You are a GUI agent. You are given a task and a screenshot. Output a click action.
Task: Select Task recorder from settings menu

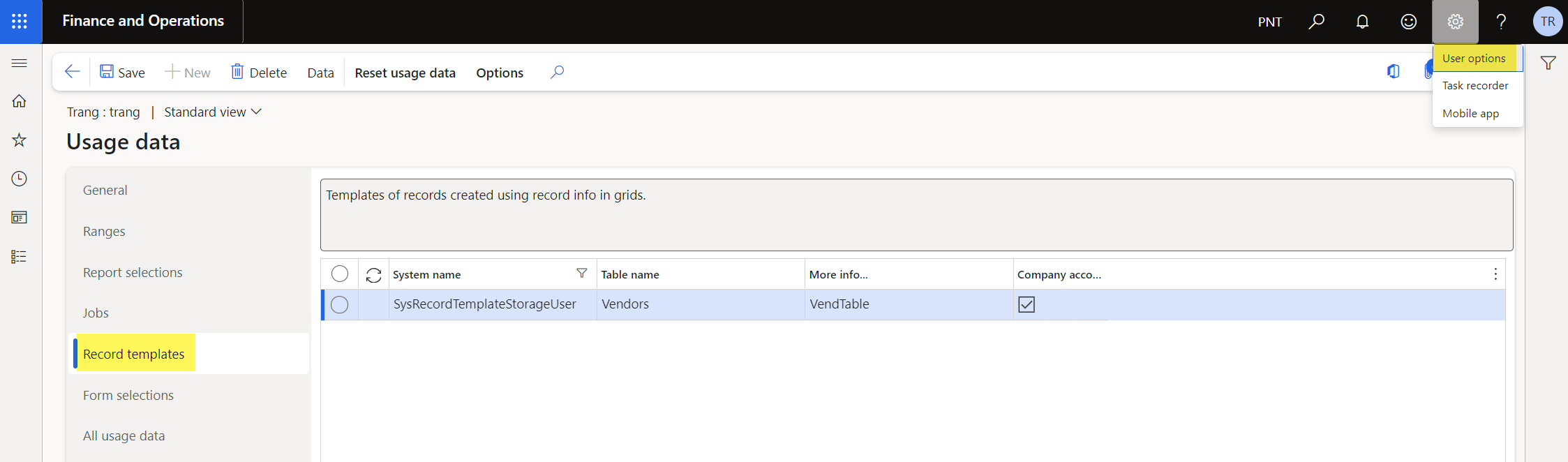point(1475,86)
